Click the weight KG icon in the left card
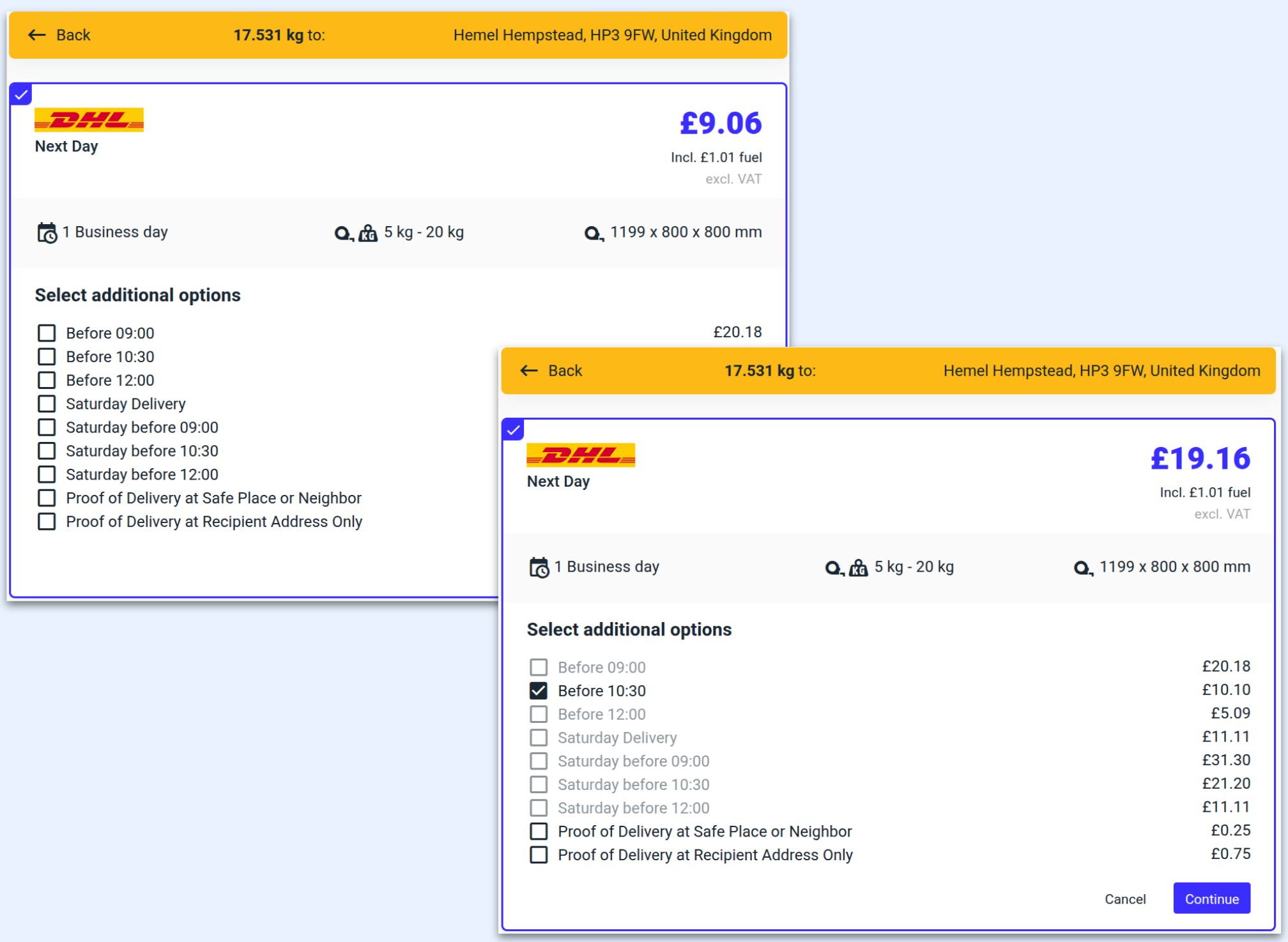This screenshot has width=1288, height=942. pos(367,233)
